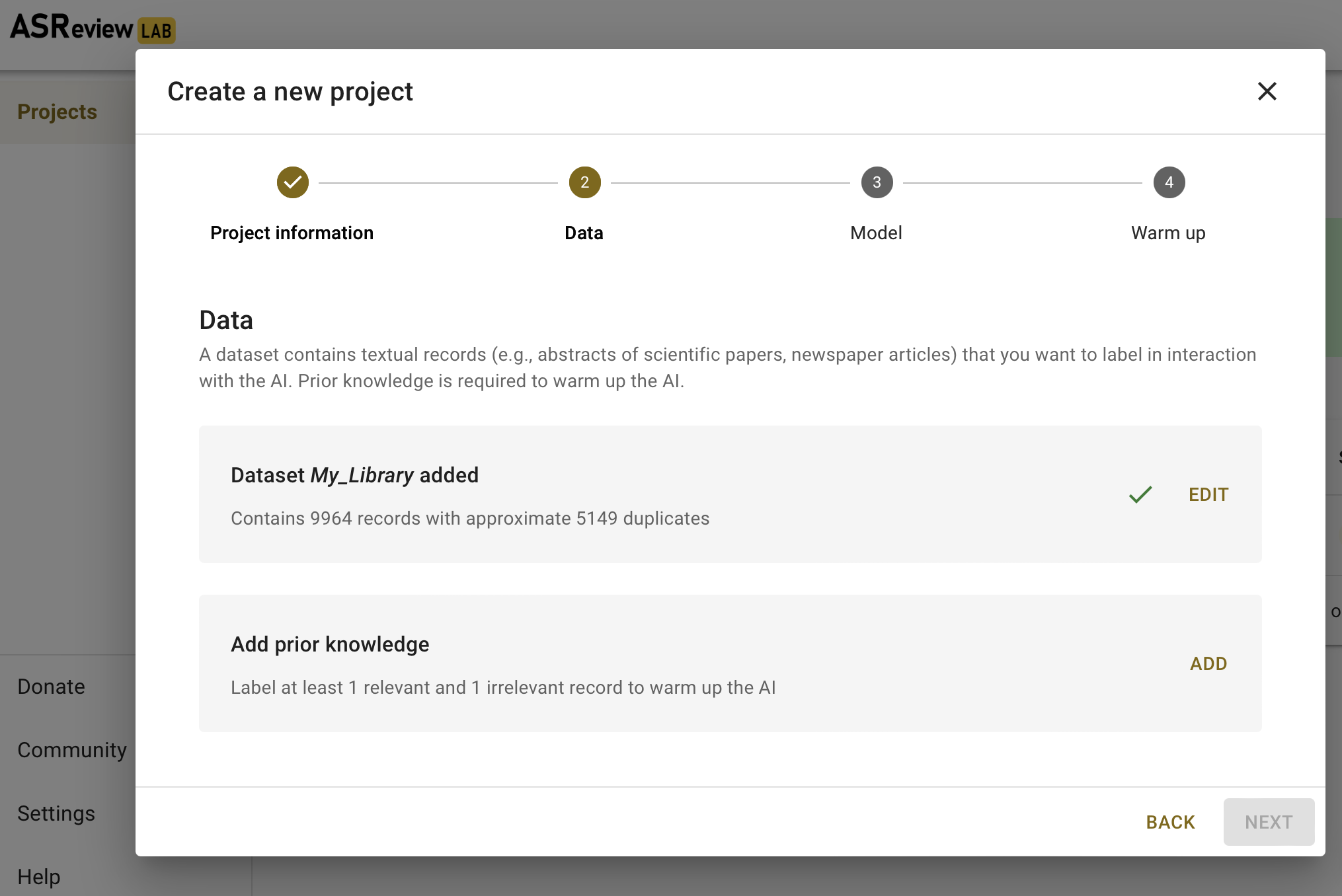Click the ASReview LAB logo

[x=93, y=28]
